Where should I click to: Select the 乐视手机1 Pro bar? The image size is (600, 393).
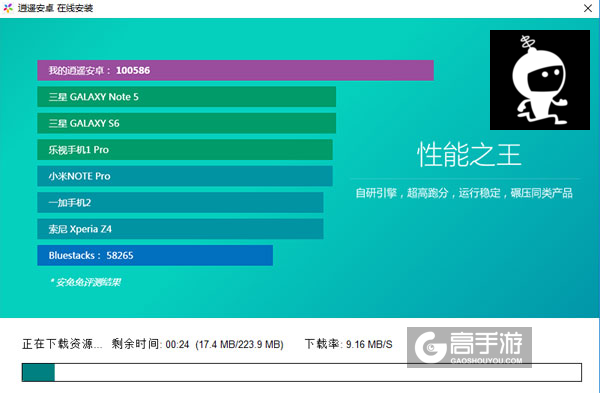tap(185, 150)
